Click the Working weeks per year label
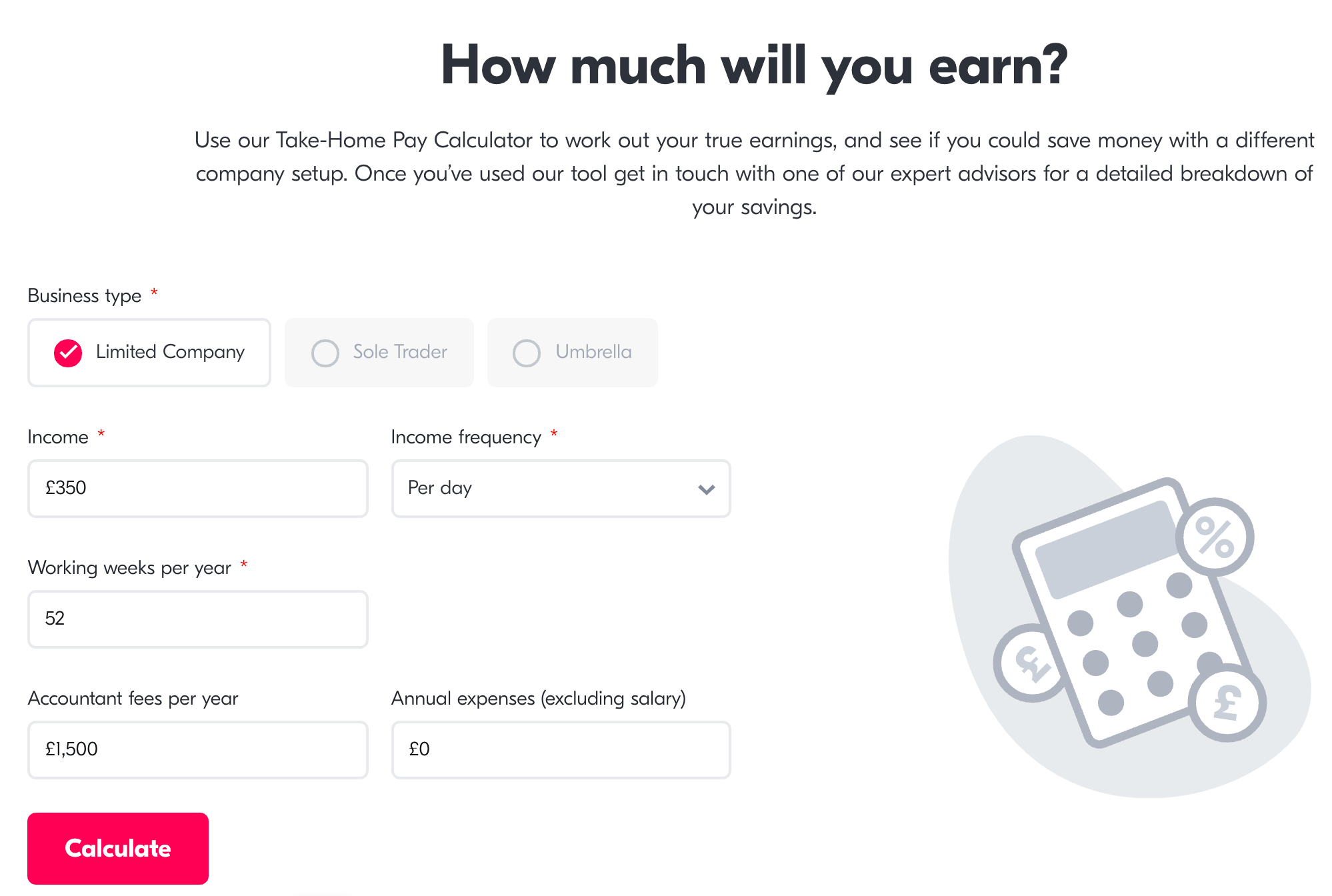The image size is (1332, 896). coord(129,568)
